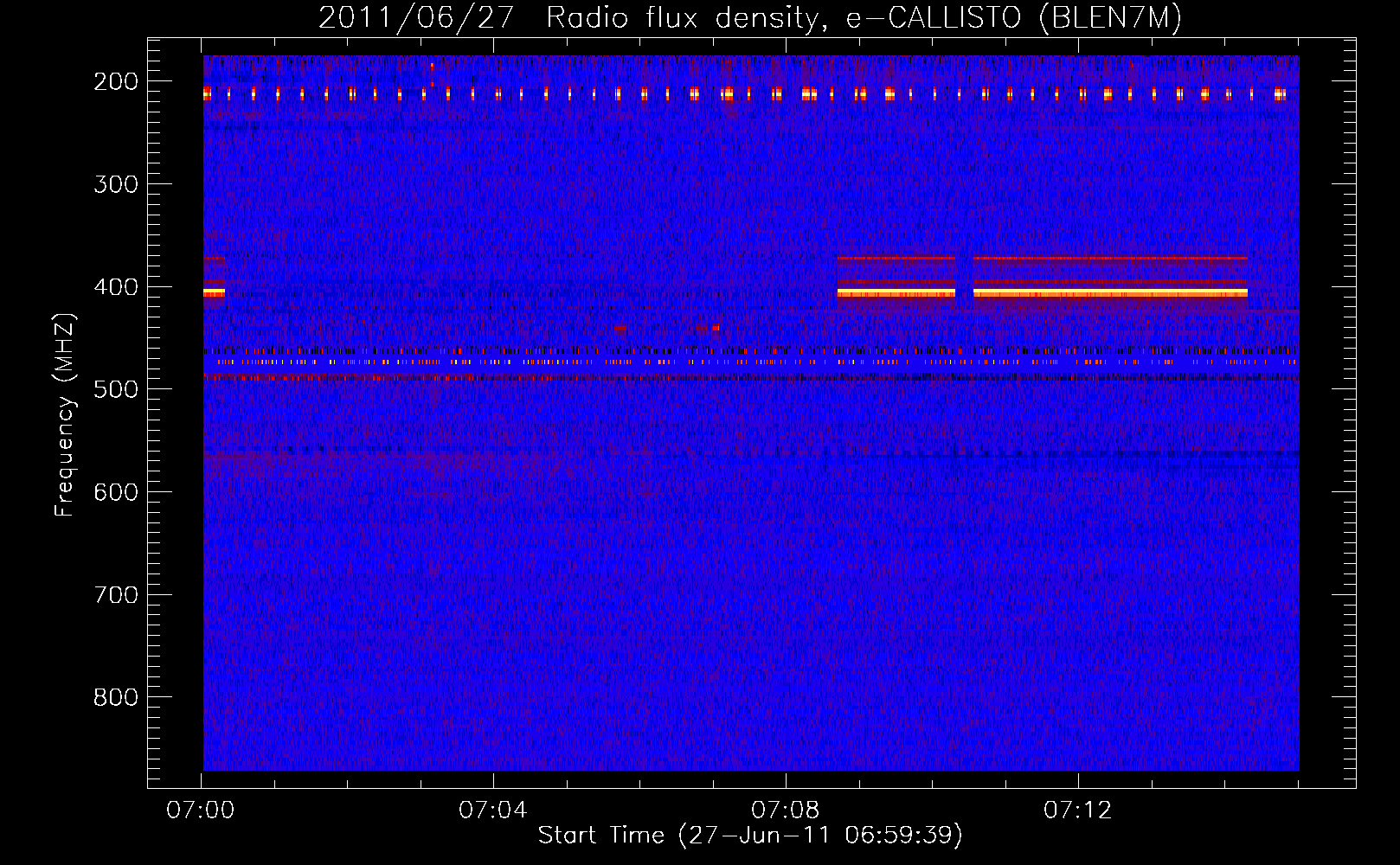Click the 700 frequency tick label
The height and width of the screenshot is (865, 1400).
[116, 595]
